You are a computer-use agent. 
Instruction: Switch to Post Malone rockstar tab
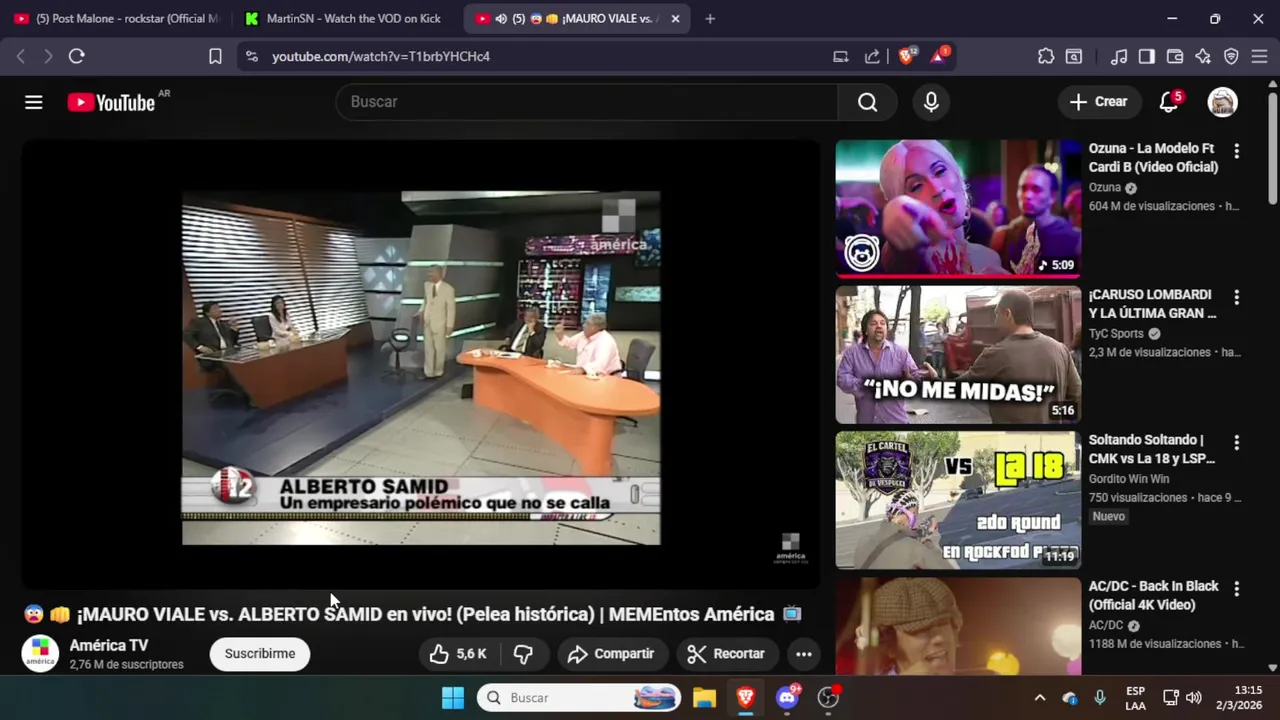coord(116,19)
